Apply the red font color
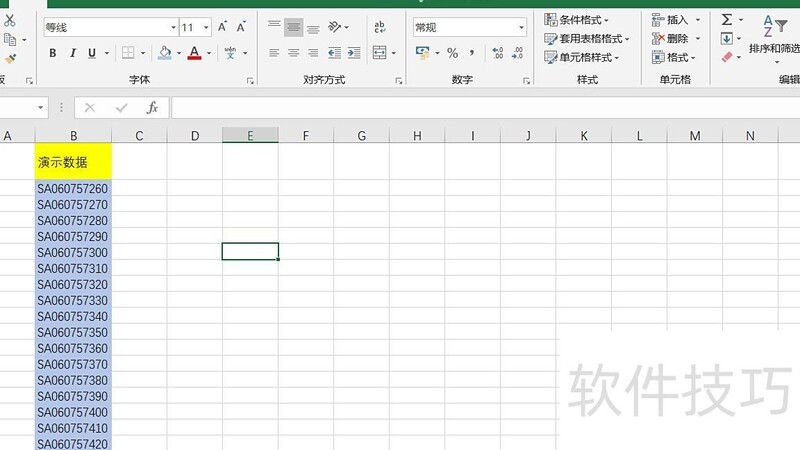 (x=194, y=53)
